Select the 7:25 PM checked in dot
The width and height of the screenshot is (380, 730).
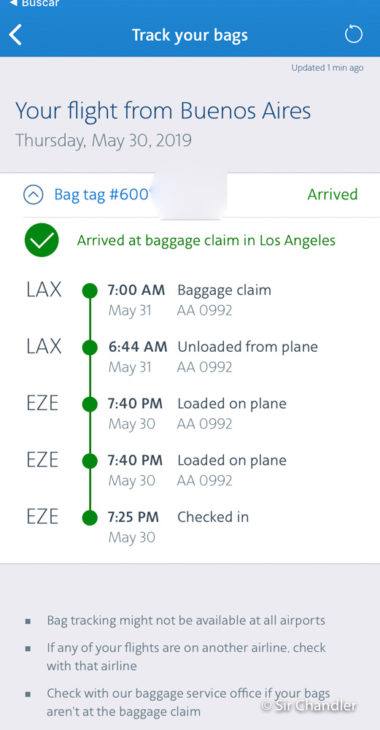(x=89, y=518)
